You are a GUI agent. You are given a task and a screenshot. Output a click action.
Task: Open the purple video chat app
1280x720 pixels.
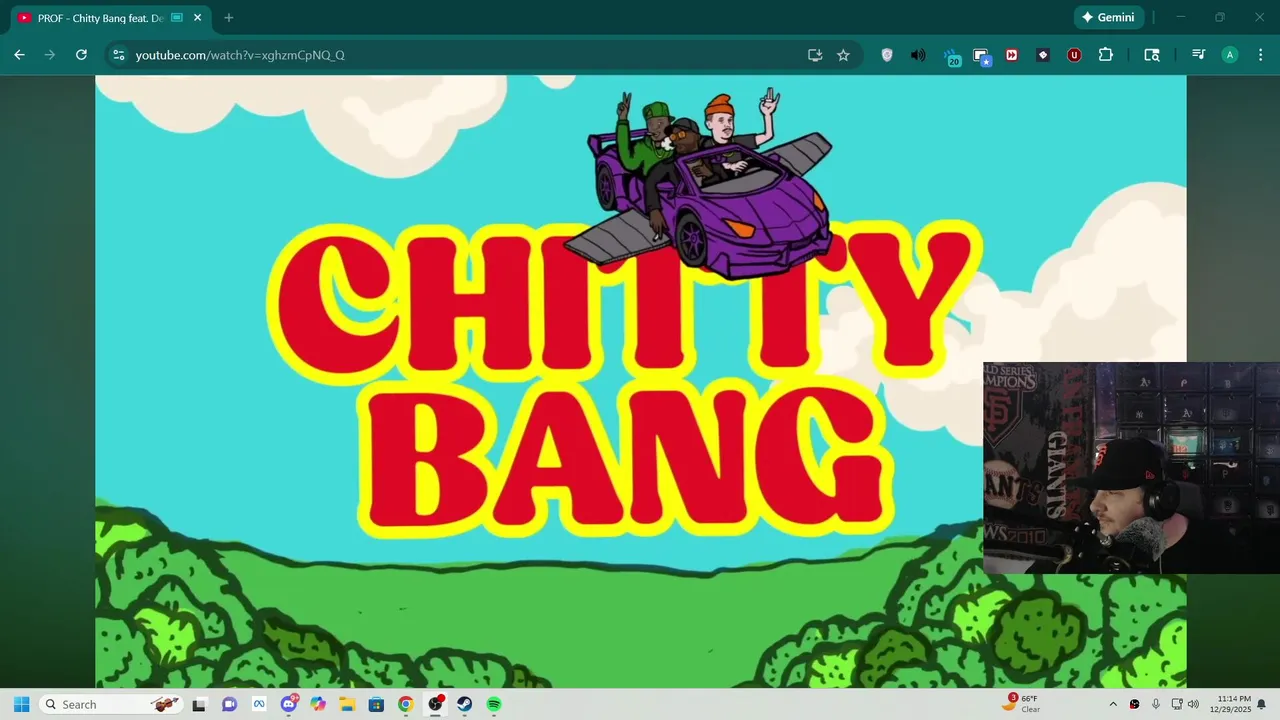229,704
